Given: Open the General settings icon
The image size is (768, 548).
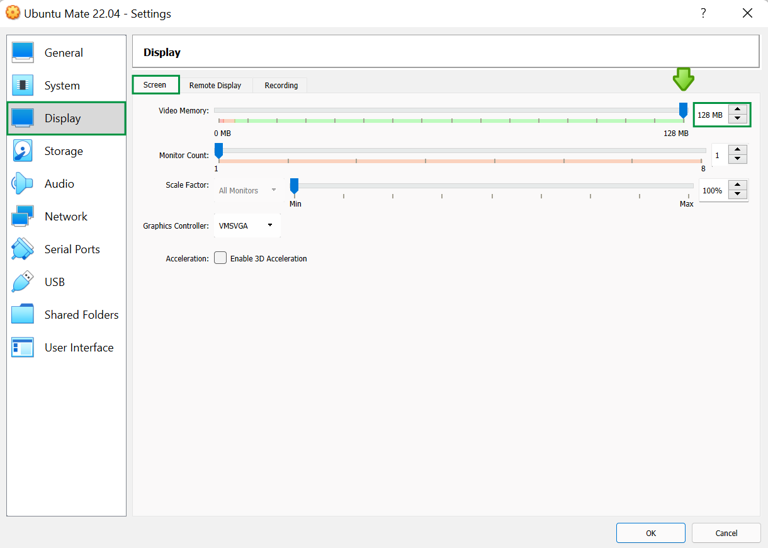Looking at the screenshot, I should 23,52.
